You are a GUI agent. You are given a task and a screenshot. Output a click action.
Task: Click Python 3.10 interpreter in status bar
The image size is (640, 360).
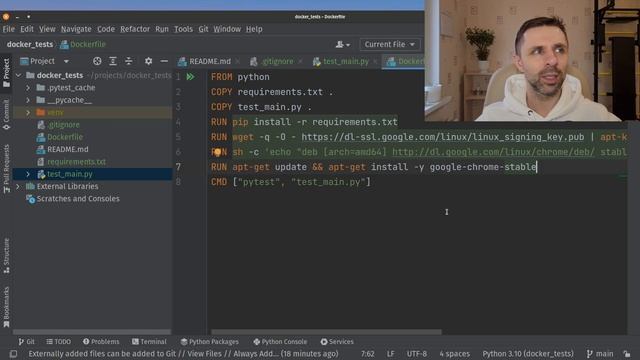pos(528,354)
